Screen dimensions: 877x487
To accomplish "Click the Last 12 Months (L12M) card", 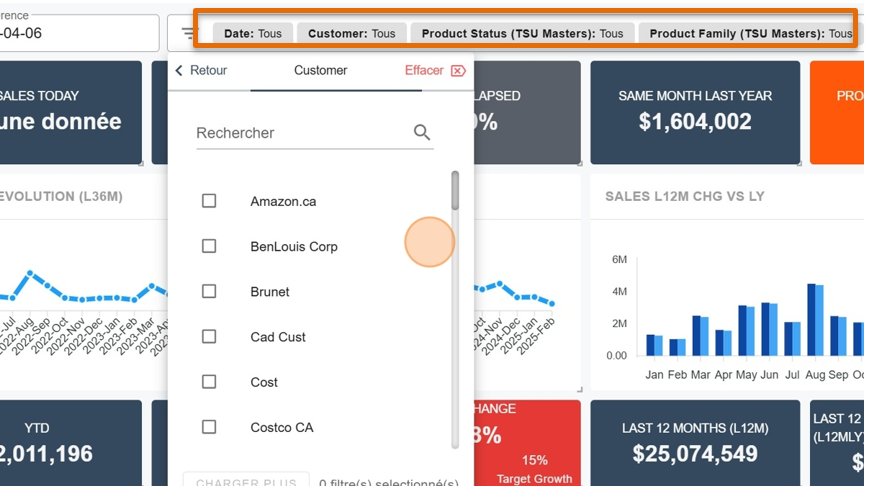I will tap(695, 443).
